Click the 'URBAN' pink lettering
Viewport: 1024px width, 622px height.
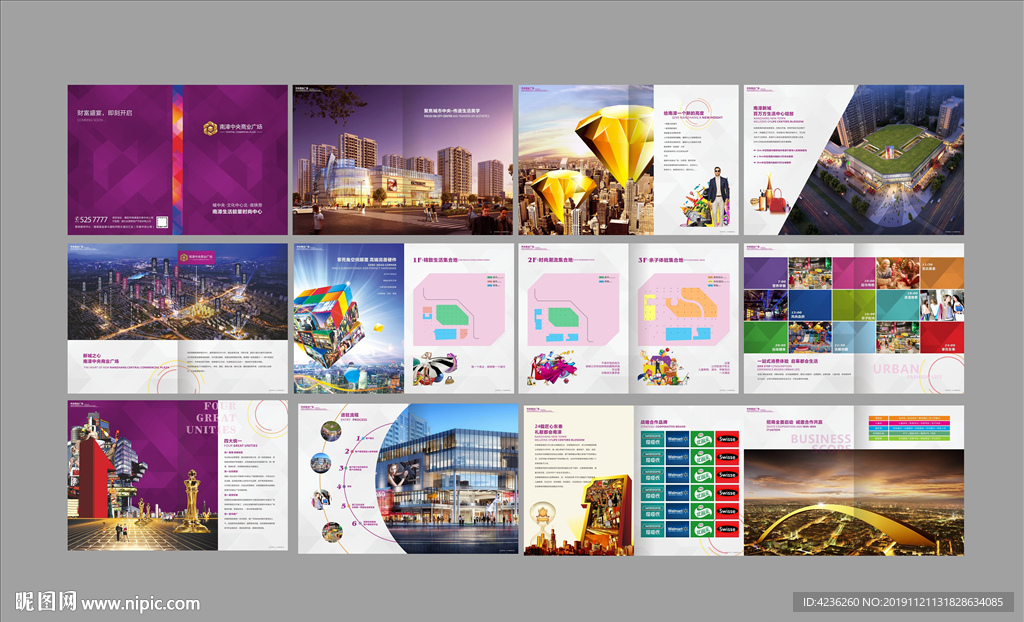point(896,369)
